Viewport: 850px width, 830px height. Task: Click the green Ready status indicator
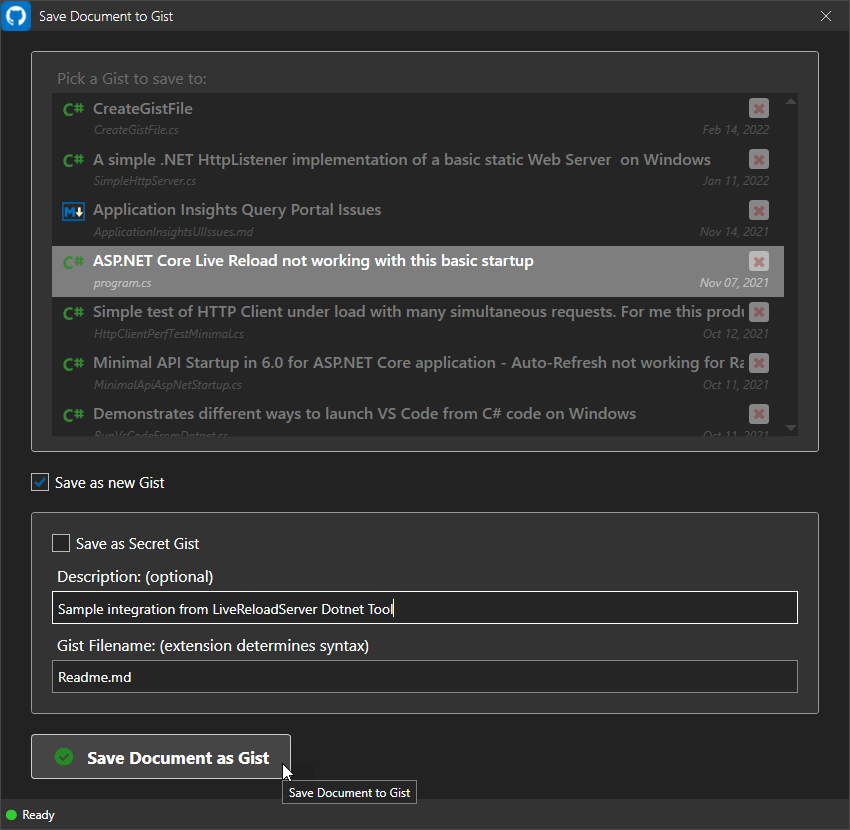(11, 815)
